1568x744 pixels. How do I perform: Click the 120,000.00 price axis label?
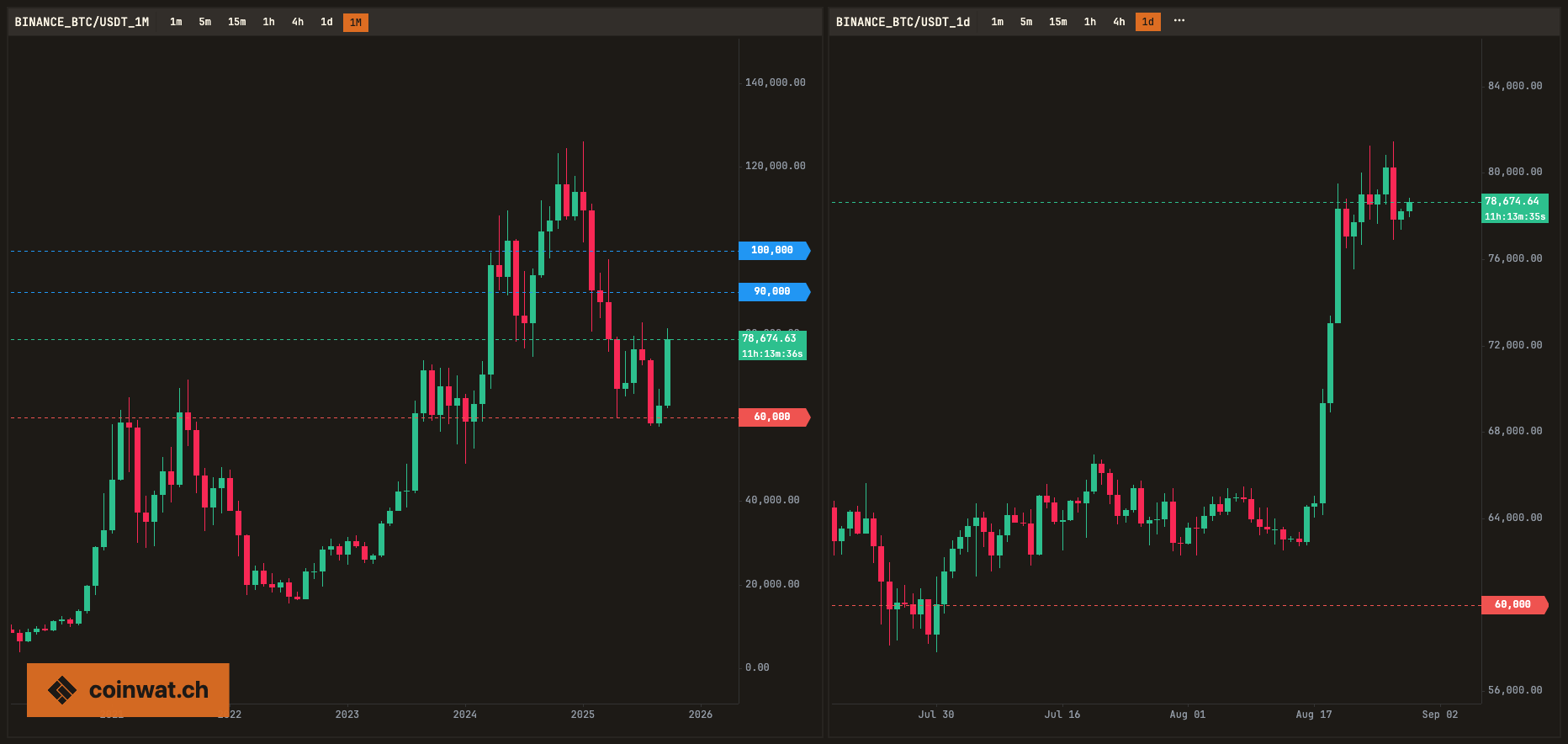tap(775, 166)
